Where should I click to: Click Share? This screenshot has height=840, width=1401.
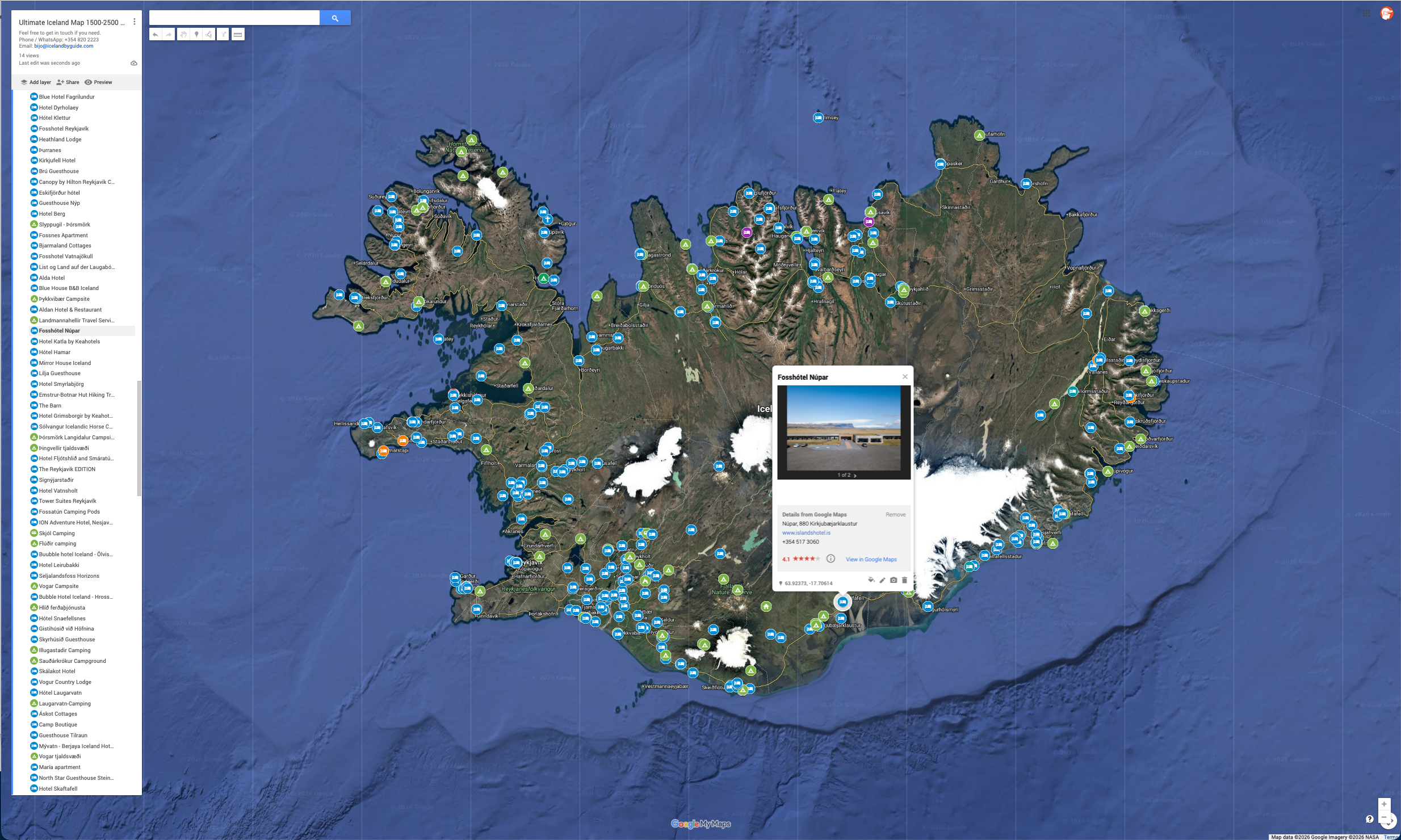[x=68, y=82]
